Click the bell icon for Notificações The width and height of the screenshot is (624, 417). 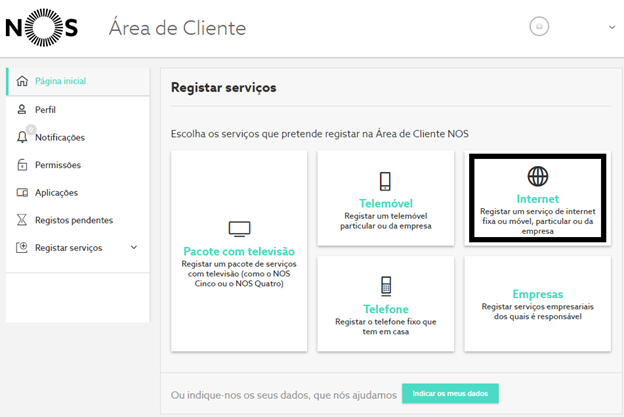22,137
